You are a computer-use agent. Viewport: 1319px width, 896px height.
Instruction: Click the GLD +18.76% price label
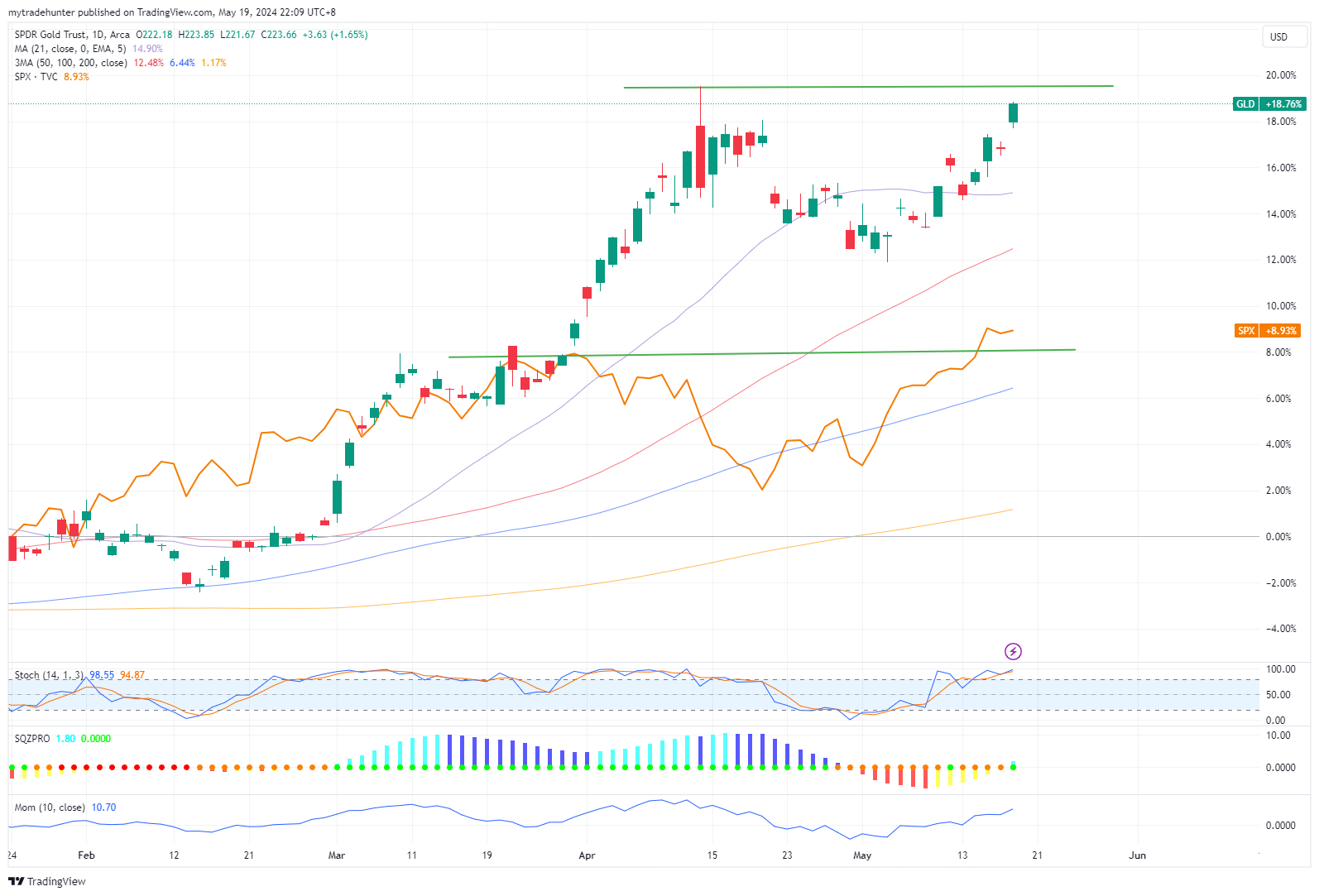(1269, 104)
